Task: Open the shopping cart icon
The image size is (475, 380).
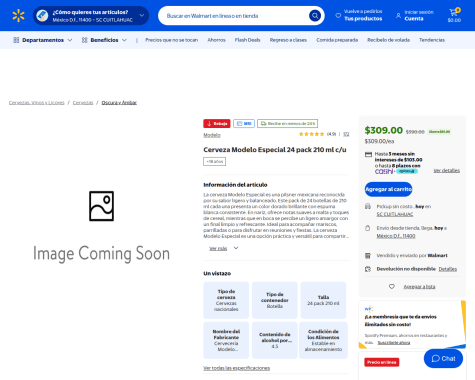Action: point(454,13)
